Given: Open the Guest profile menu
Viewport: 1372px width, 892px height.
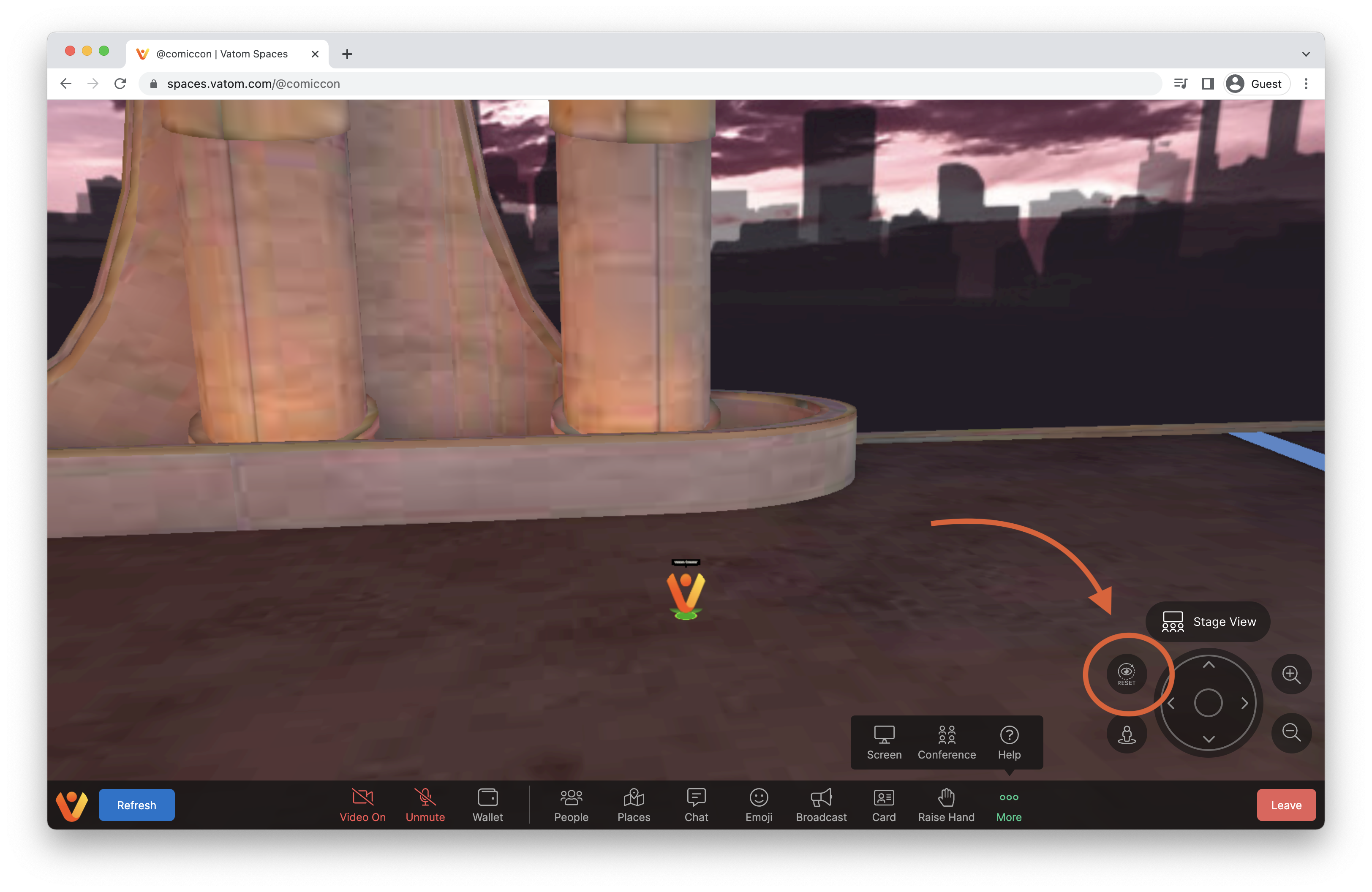Looking at the screenshot, I should click(x=1257, y=84).
